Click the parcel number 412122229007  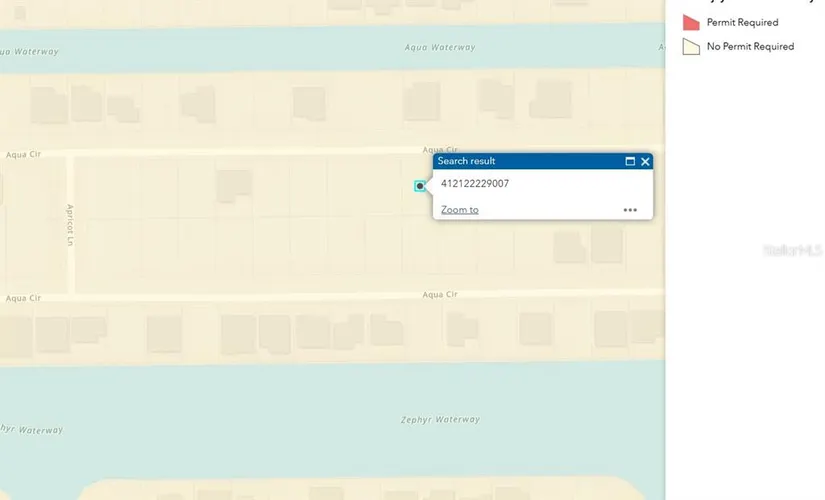[x=474, y=184]
